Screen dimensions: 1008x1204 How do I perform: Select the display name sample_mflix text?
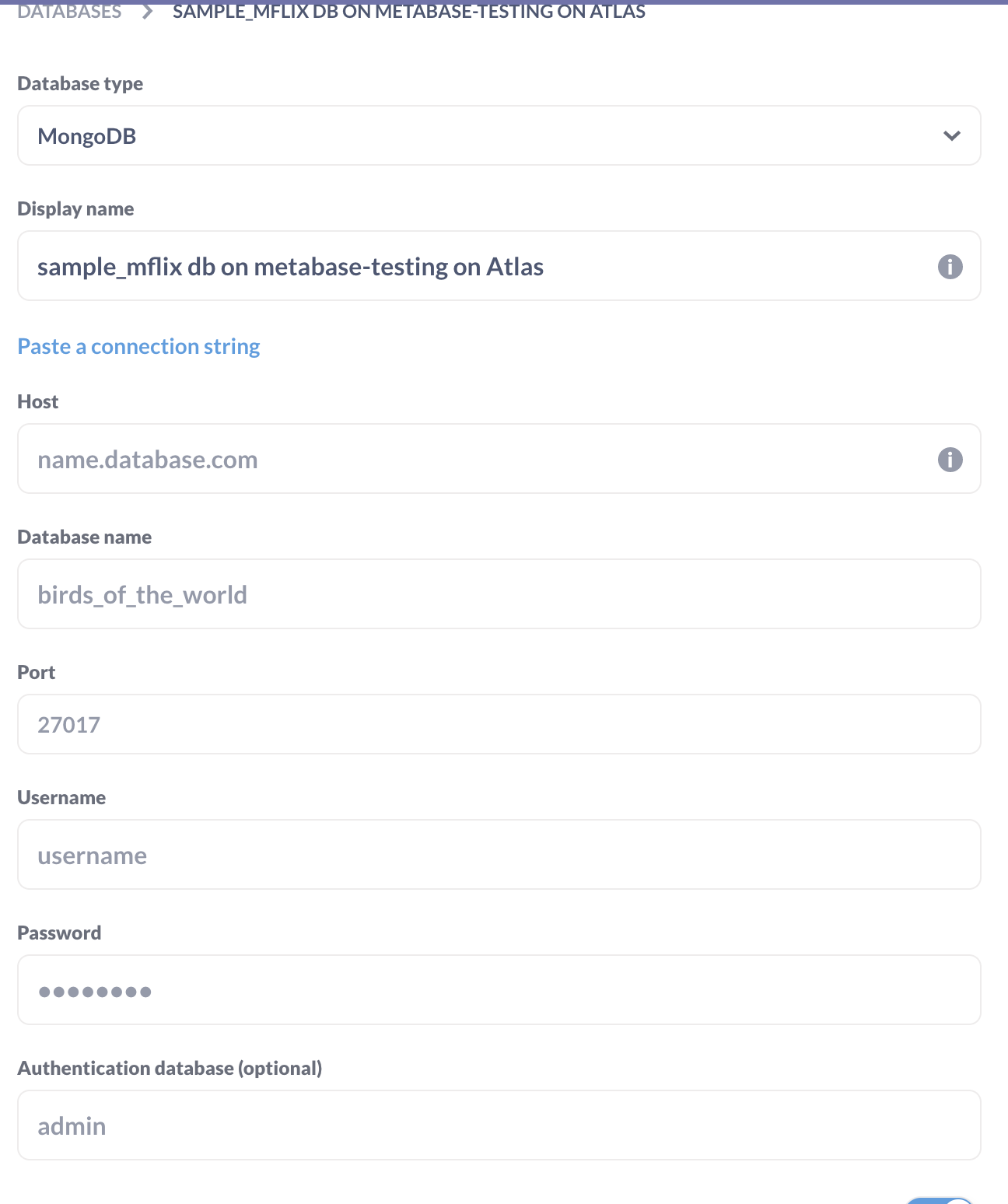[290, 266]
